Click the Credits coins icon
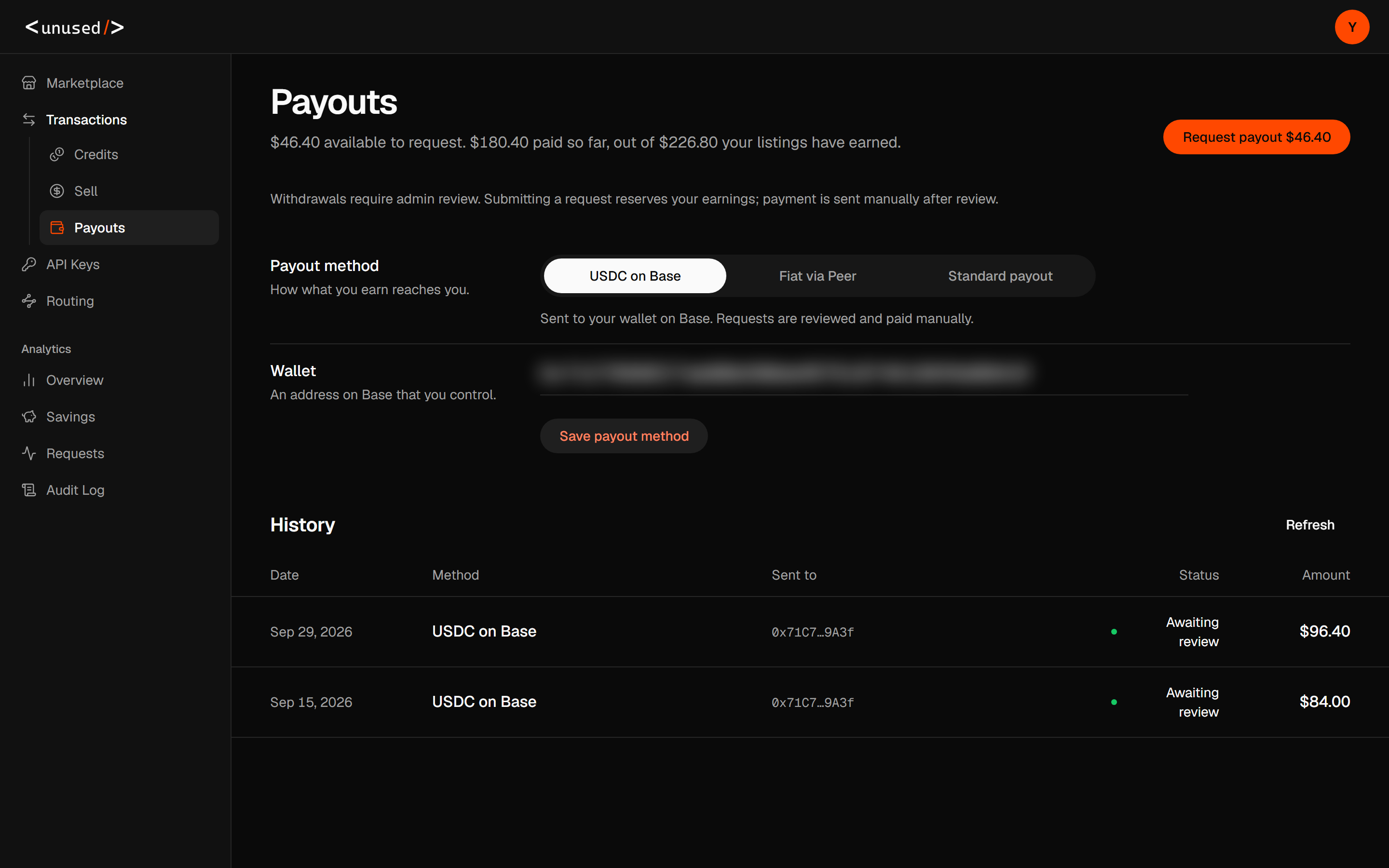The width and height of the screenshot is (1389, 868). [x=57, y=154]
